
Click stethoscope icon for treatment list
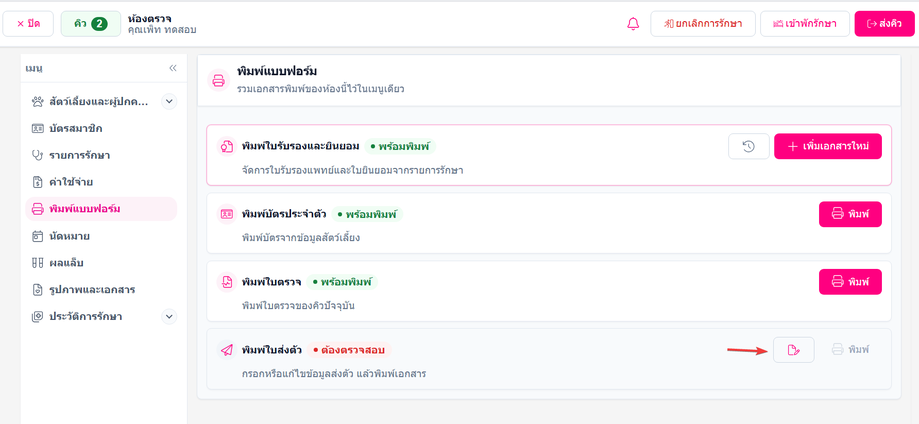click(x=38, y=155)
